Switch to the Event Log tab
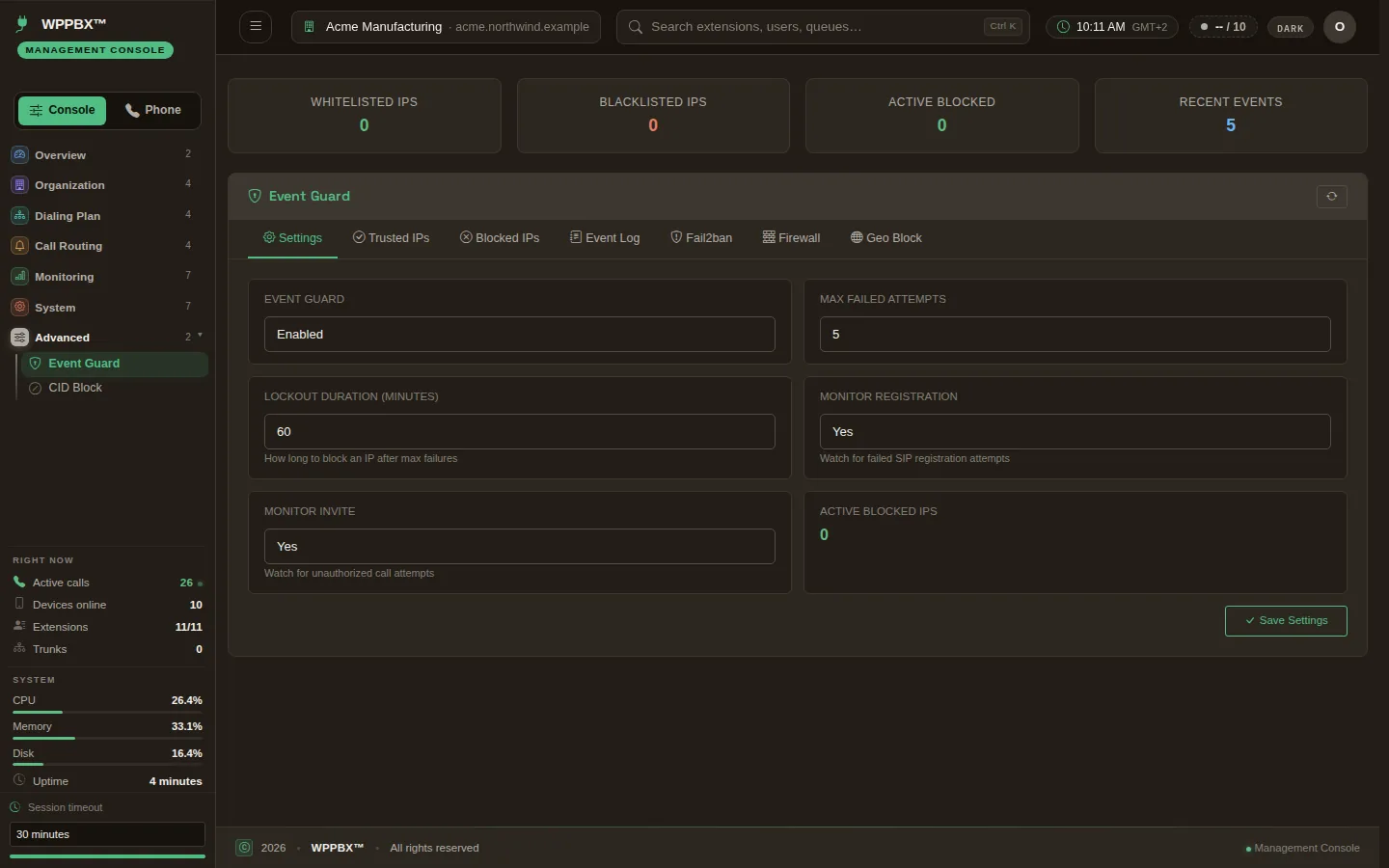 (x=605, y=238)
